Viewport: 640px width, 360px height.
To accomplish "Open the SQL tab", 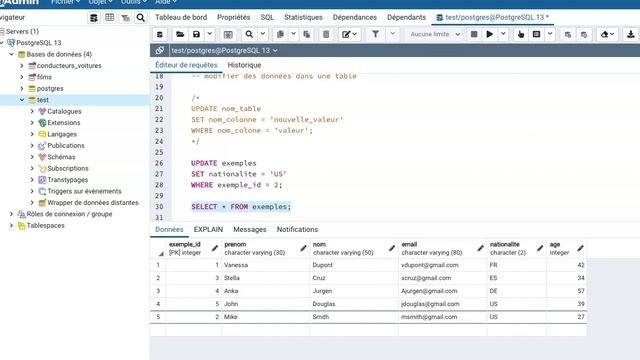I will point(267,17).
